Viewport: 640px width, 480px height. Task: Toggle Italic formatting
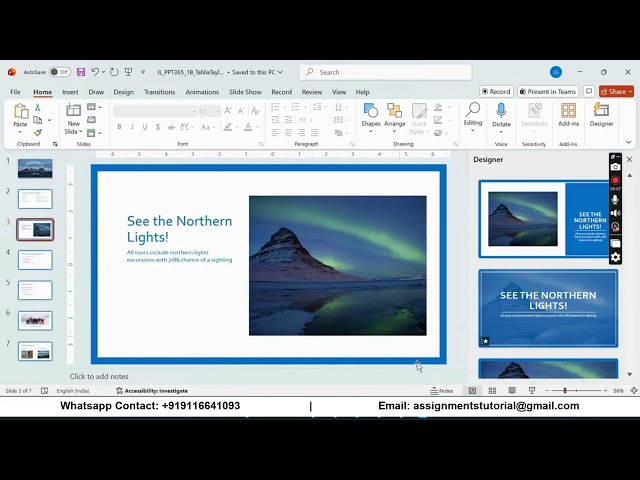(132, 127)
